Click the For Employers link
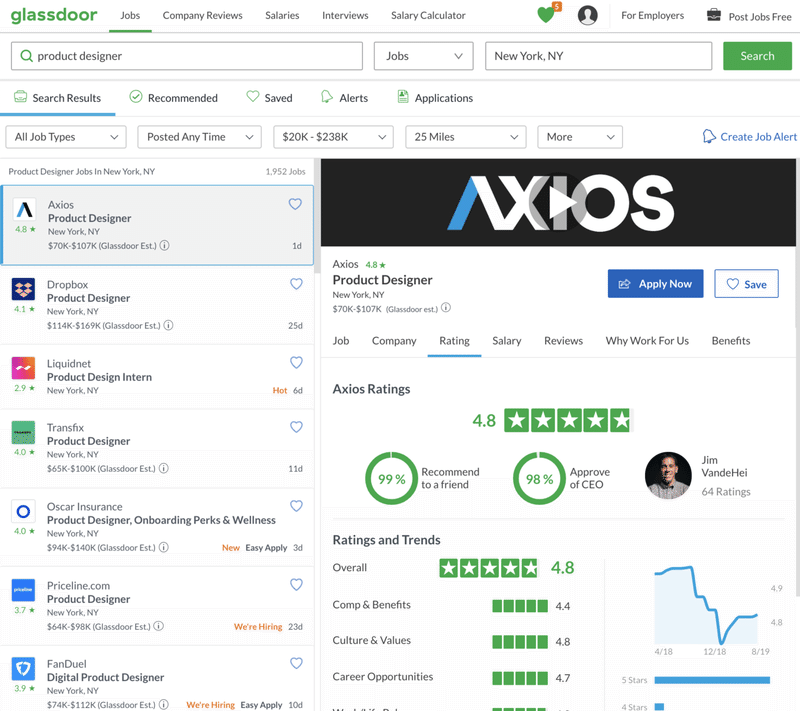This screenshot has width=800, height=711. (x=653, y=15)
